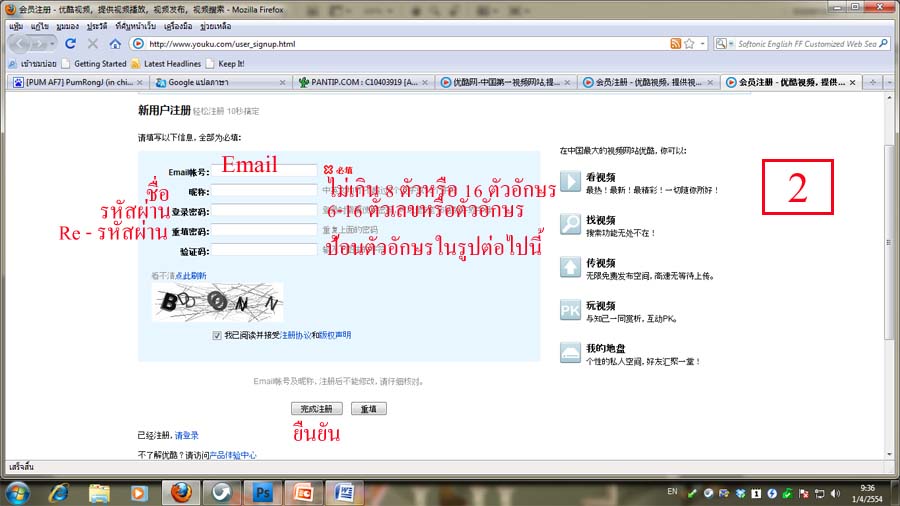The image size is (900, 506).
Task: Click the 找视频 search magnifier icon
Action: click(571, 224)
